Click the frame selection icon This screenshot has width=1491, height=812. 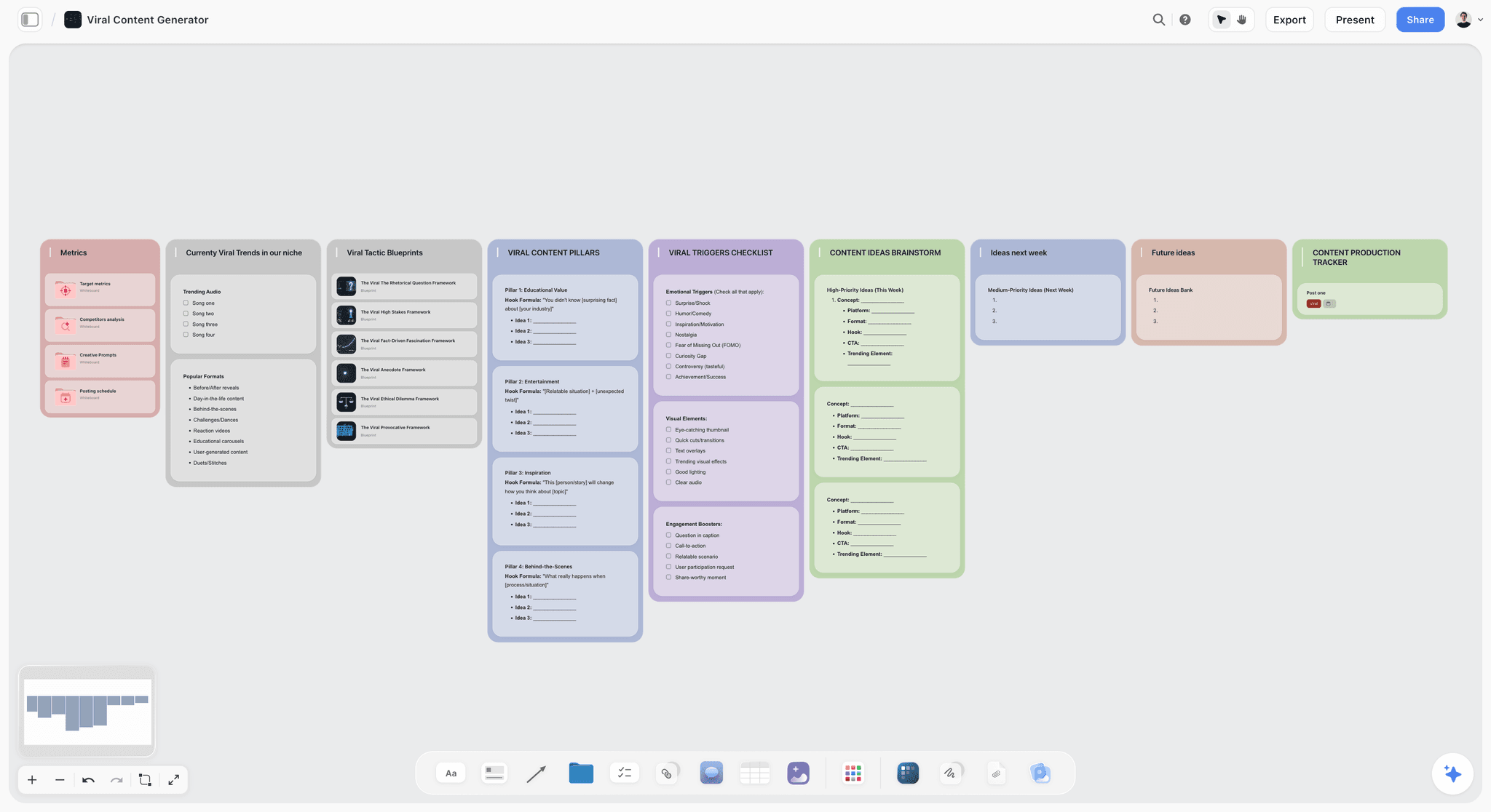click(x=145, y=780)
